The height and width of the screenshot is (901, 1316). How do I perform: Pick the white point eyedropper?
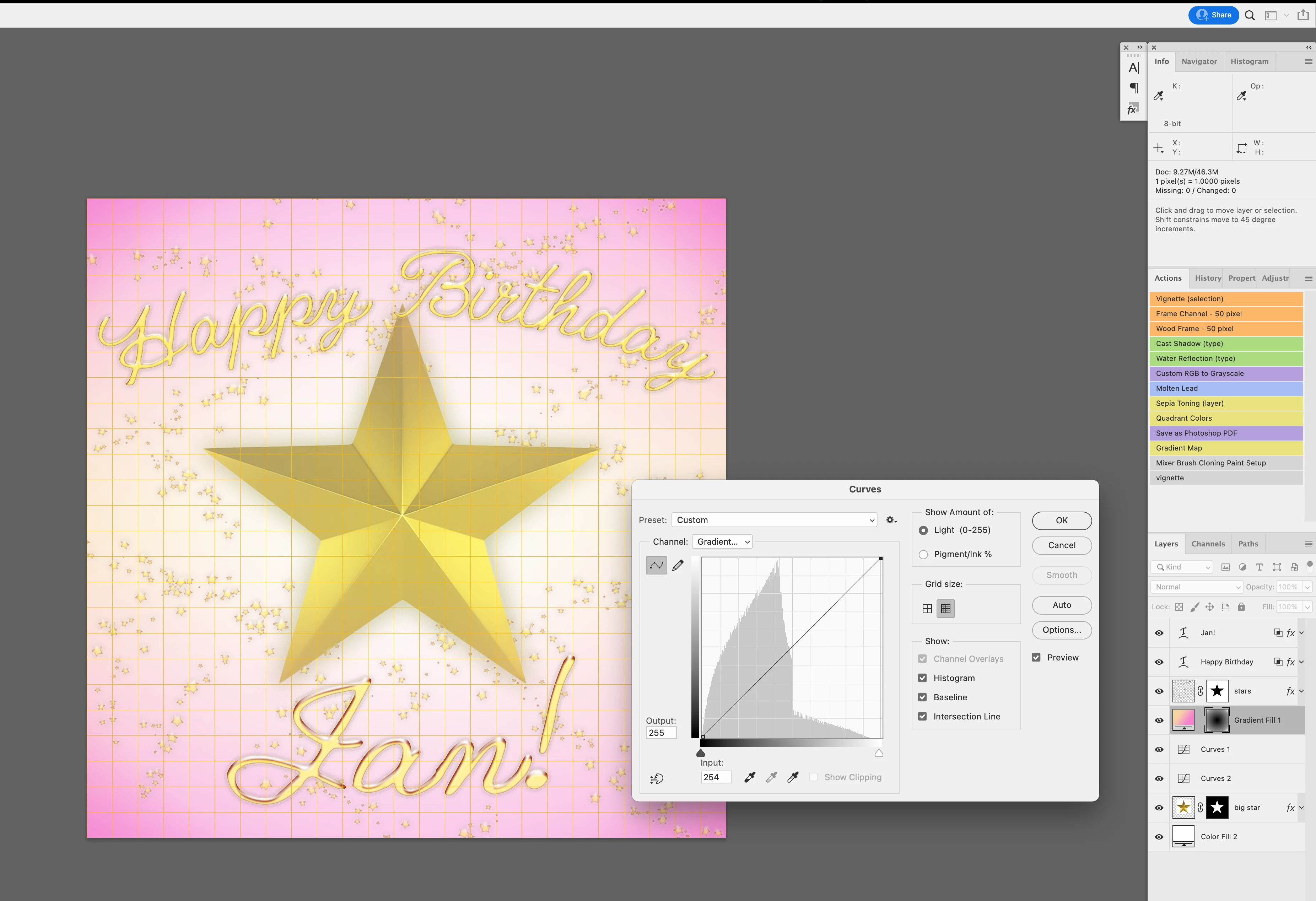pos(793,778)
